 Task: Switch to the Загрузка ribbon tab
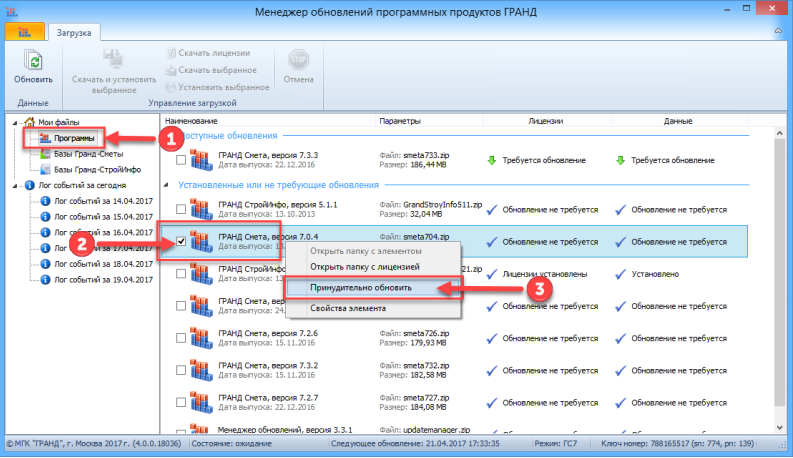(x=74, y=33)
